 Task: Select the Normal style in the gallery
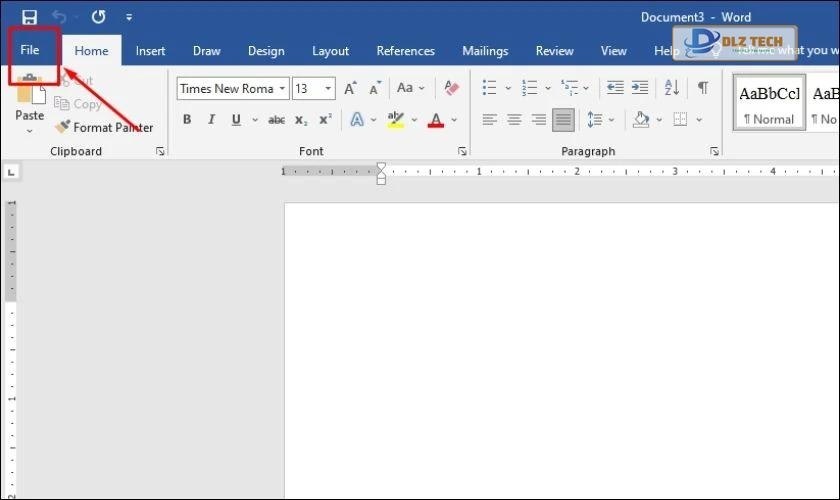coord(768,102)
